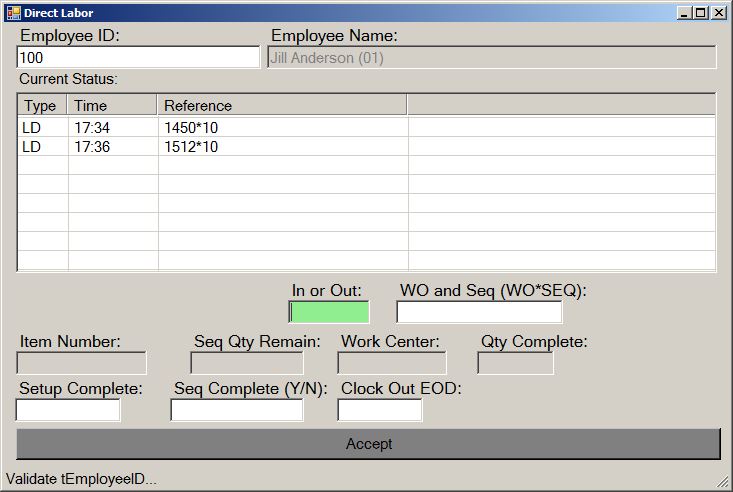Select the Clock Out EOD field

tap(379, 410)
